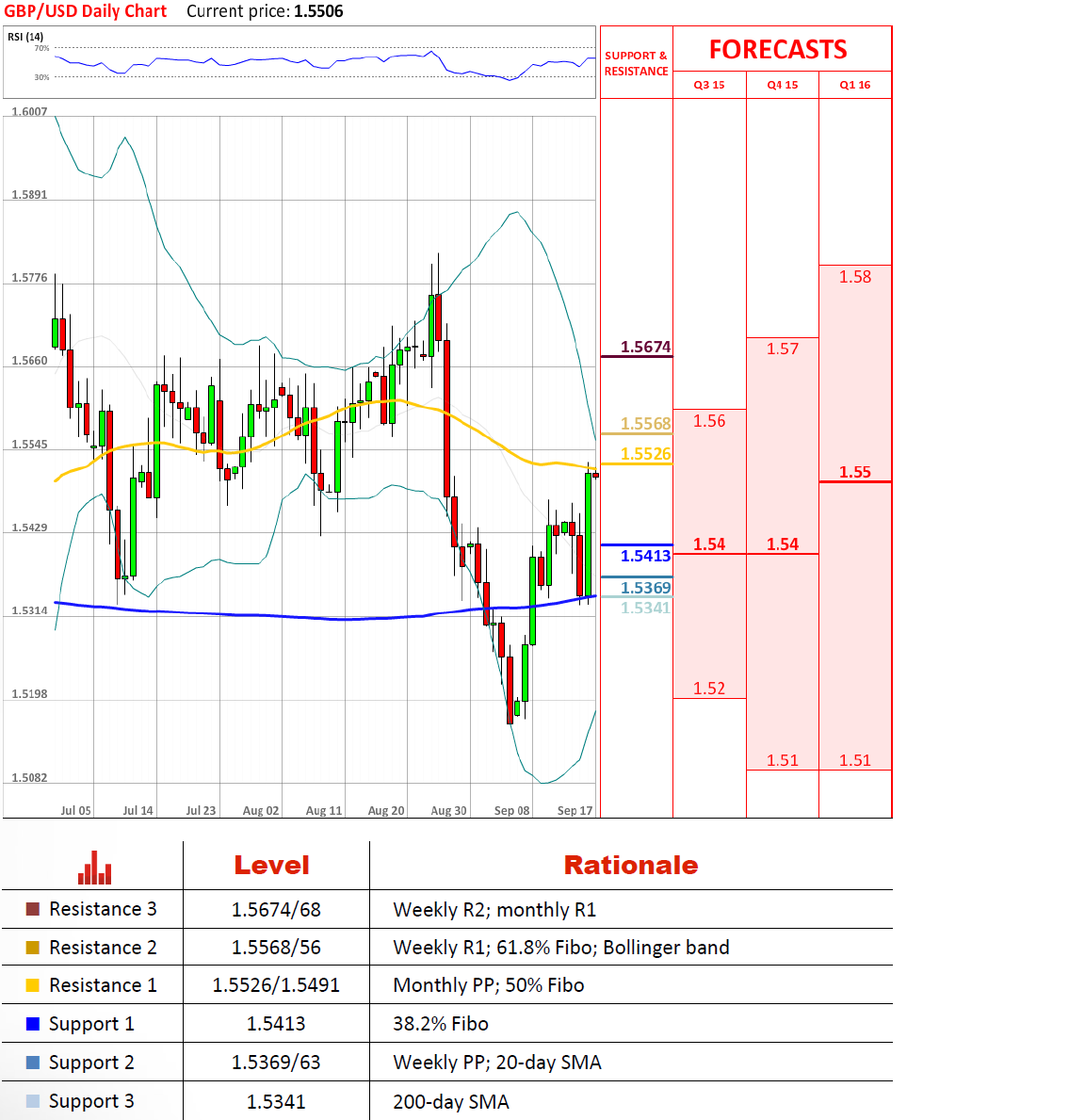Click rationale '38.2% Fibo'
The width and height of the screenshot is (1085, 1120).
pos(441,1024)
